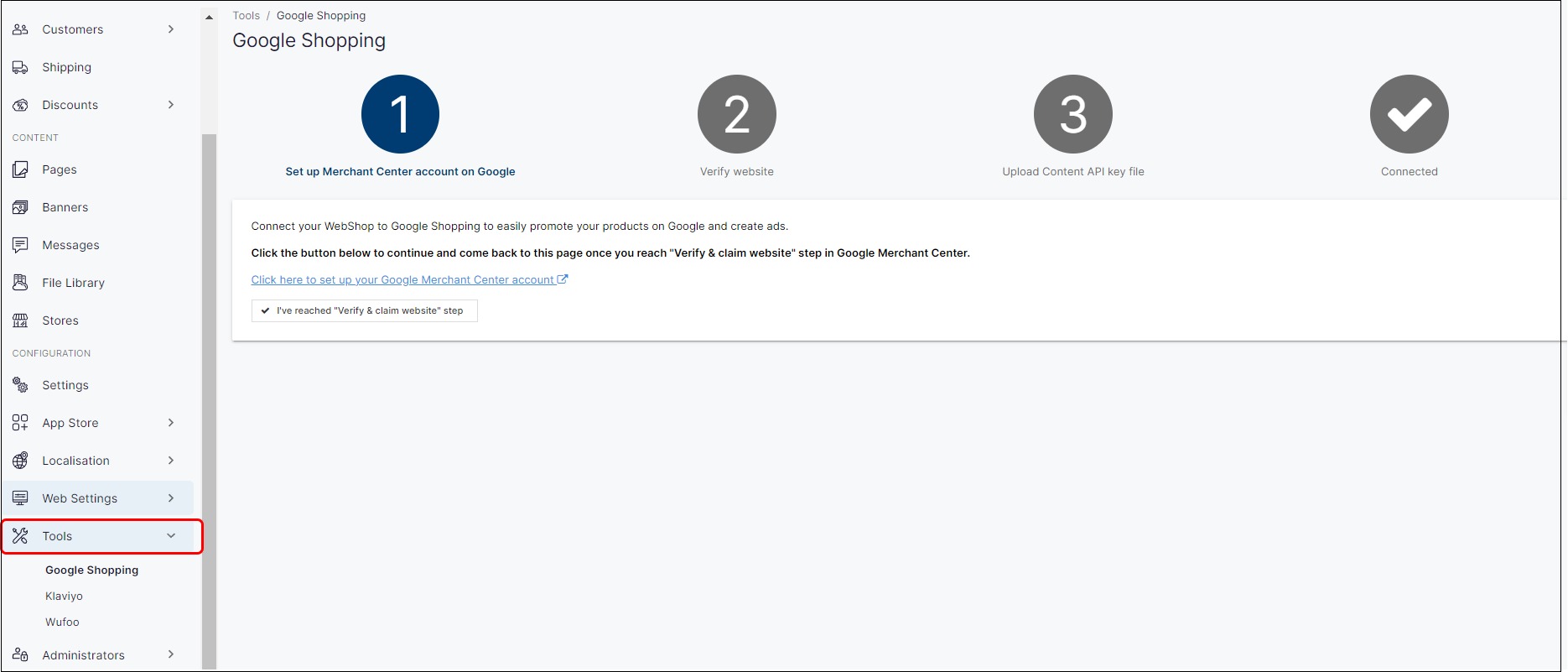
Task: Open Wufoo under Tools
Action: (x=62, y=622)
